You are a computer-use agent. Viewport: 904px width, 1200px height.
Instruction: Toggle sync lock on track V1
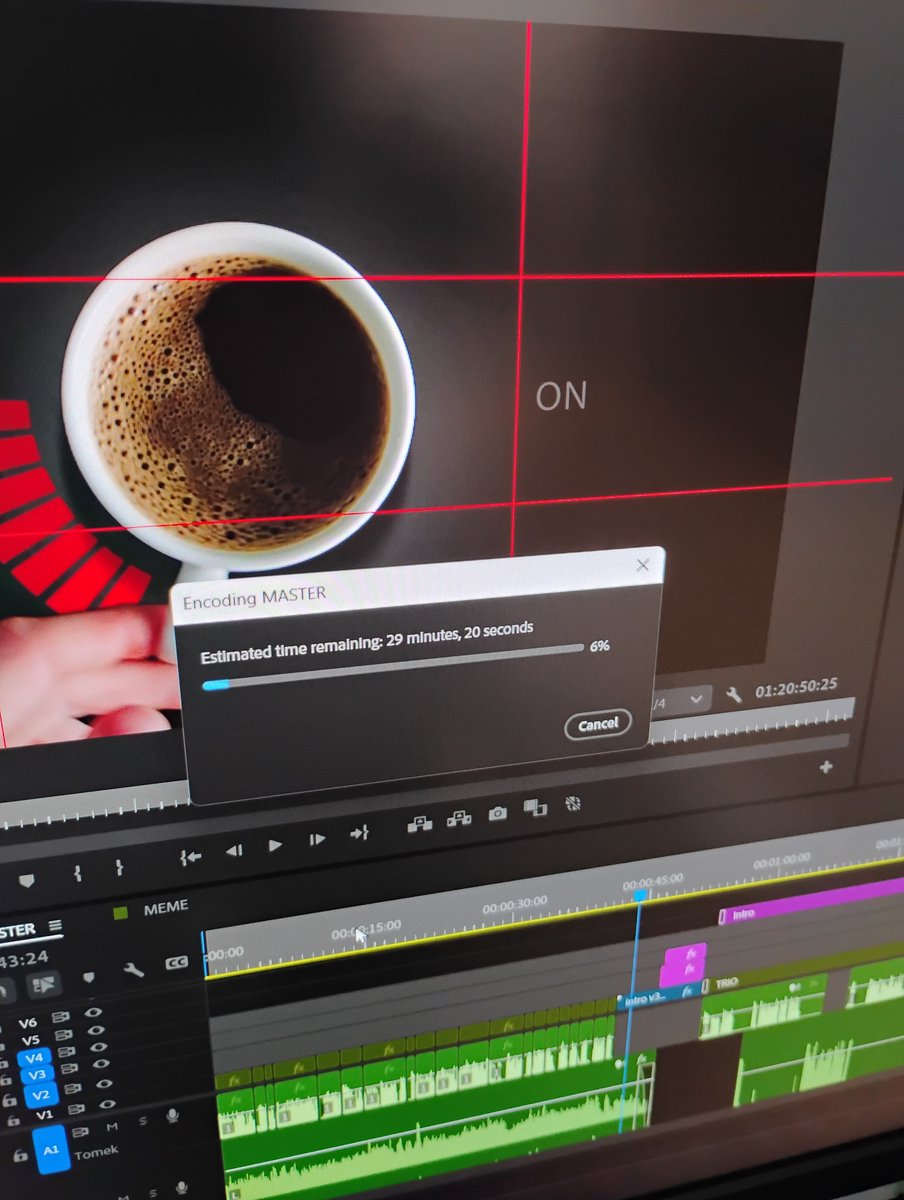coord(76,1109)
